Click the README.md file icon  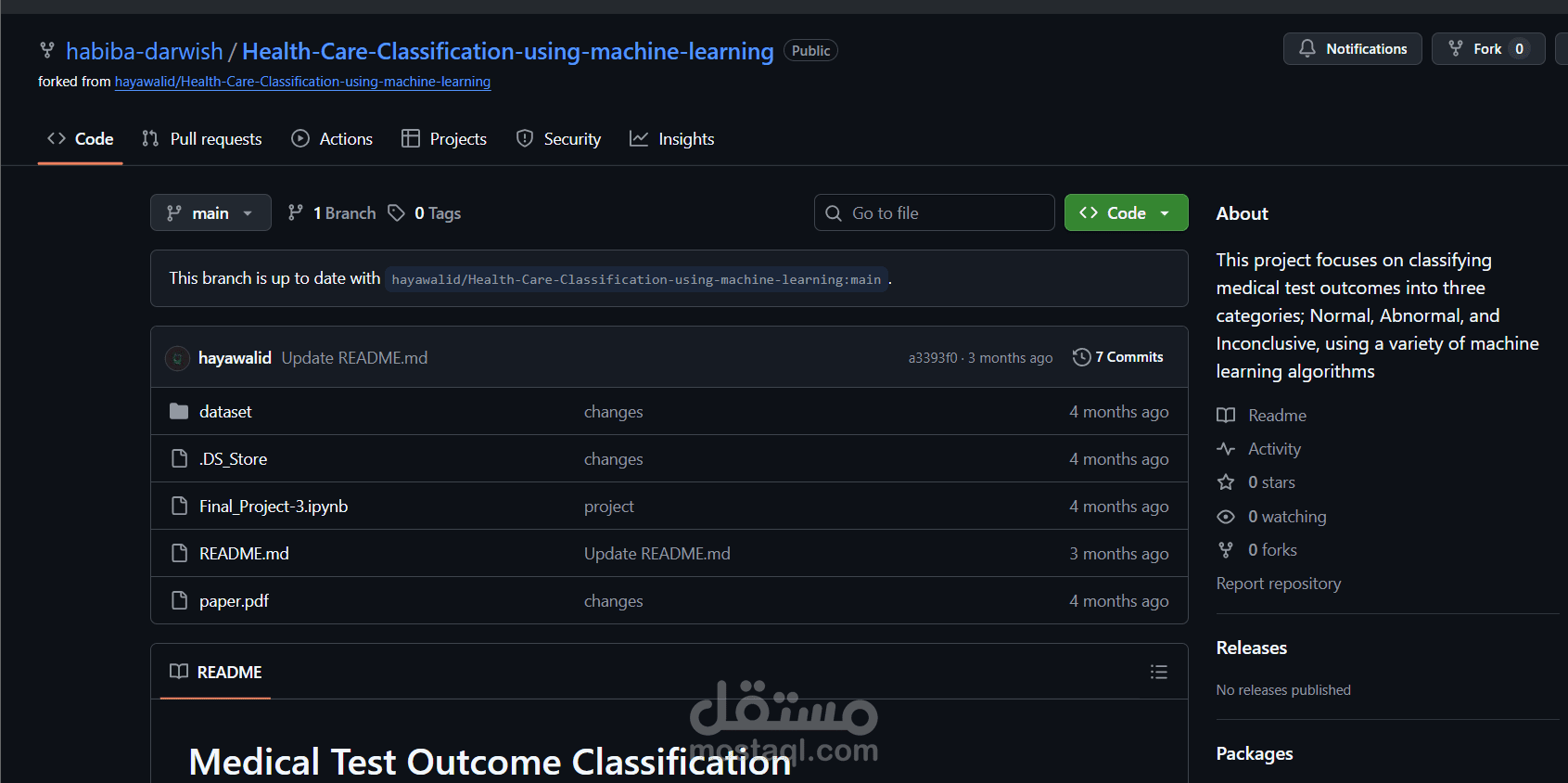(x=180, y=553)
